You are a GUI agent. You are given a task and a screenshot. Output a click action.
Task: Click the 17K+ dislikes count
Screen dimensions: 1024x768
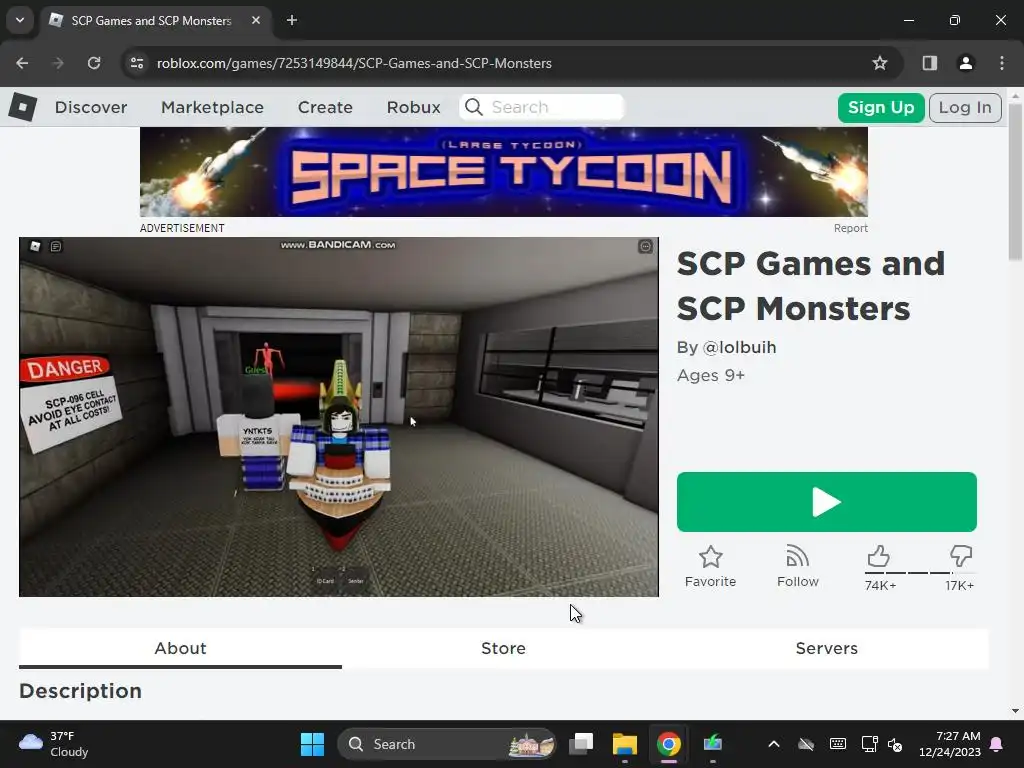click(x=959, y=586)
